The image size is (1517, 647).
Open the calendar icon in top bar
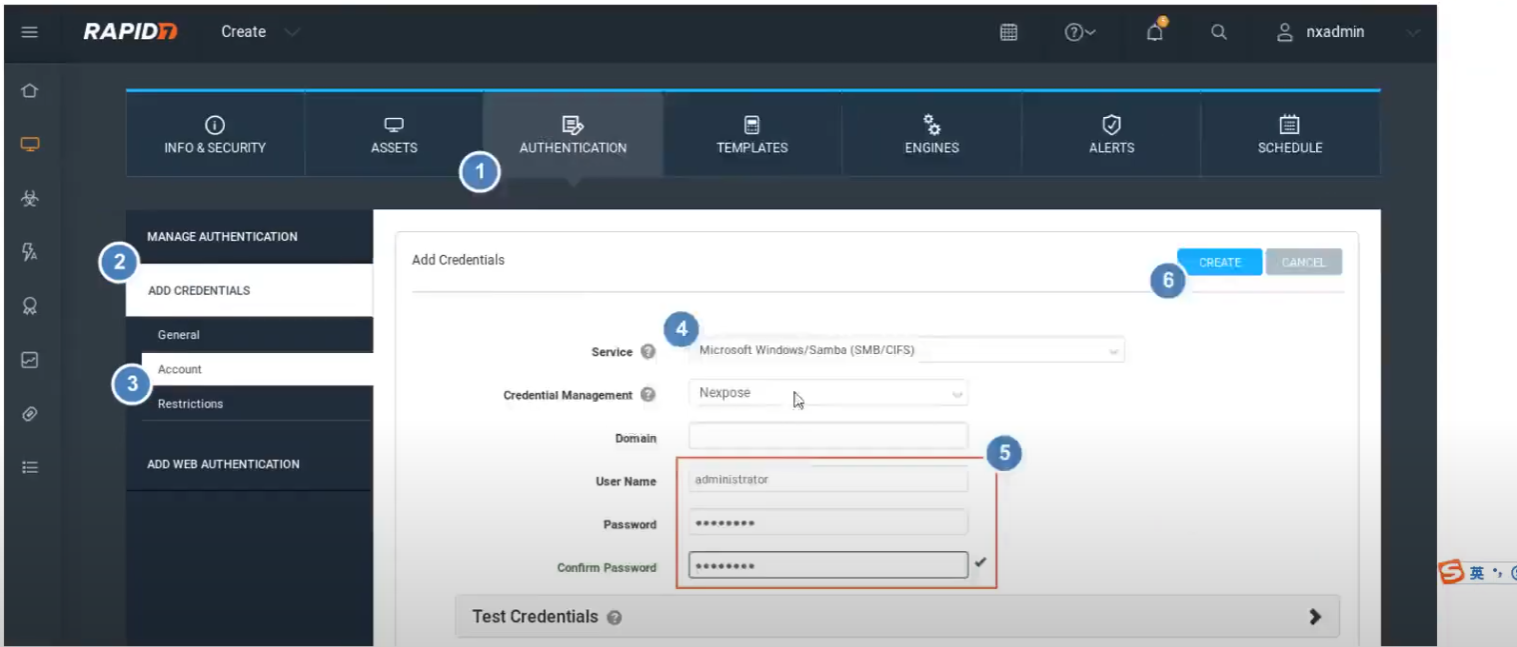coord(1009,32)
